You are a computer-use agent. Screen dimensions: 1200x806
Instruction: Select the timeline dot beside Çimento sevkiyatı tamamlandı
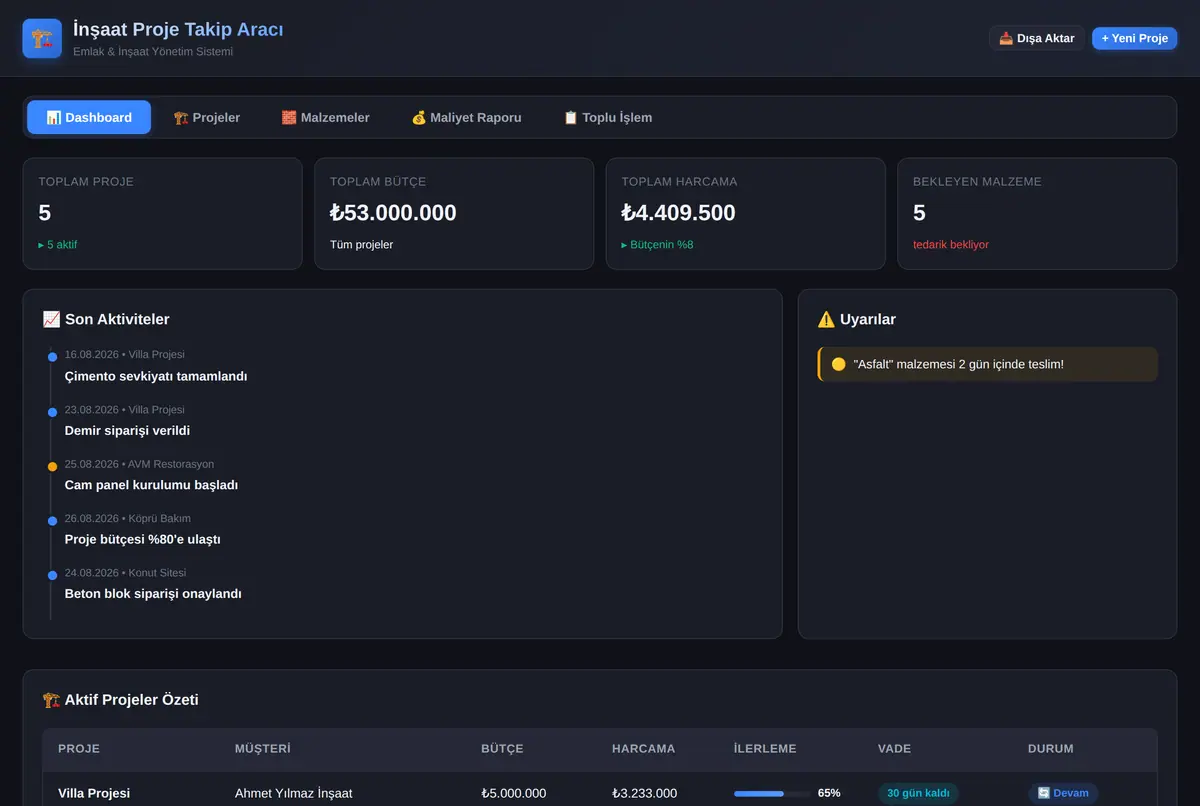[x=52, y=357]
